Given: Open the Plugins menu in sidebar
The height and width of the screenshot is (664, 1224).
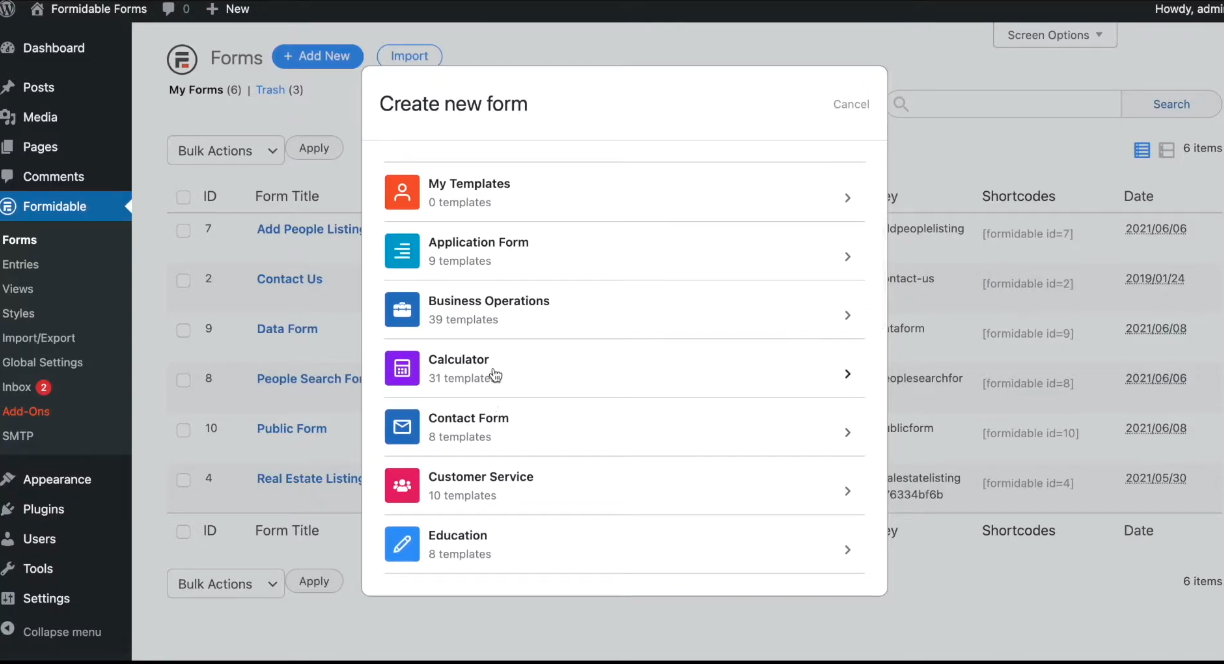Looking at the screenshot, I should (43, 509).
